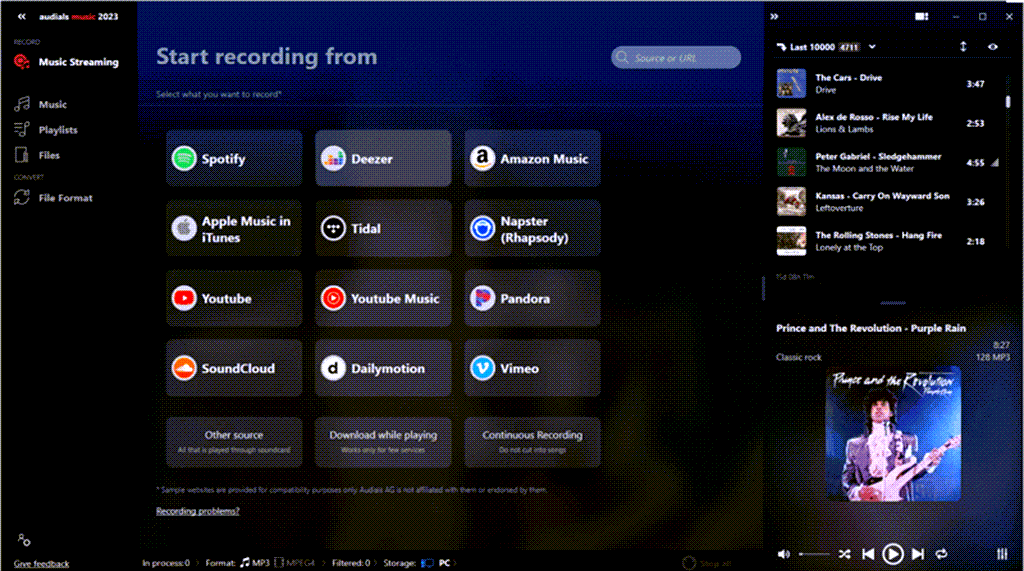Image resolution: width=1024 pixels, height=571 pixels.
Task: Click the Youtube Music logo icon
Action: (333, 299)
